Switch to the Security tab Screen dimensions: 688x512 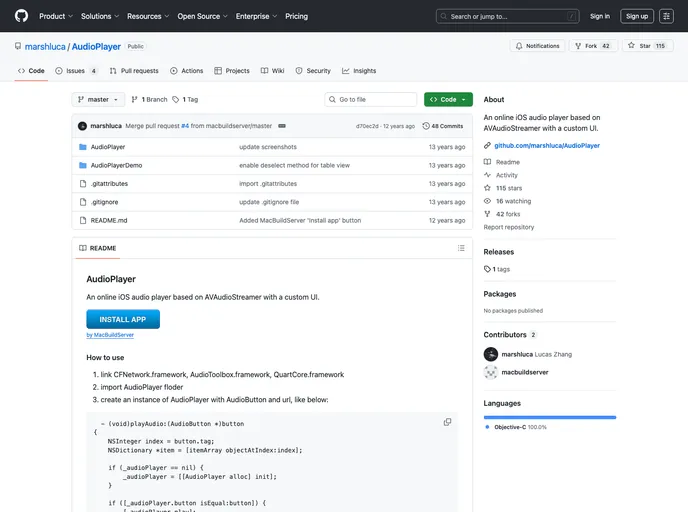pos(313,71)
